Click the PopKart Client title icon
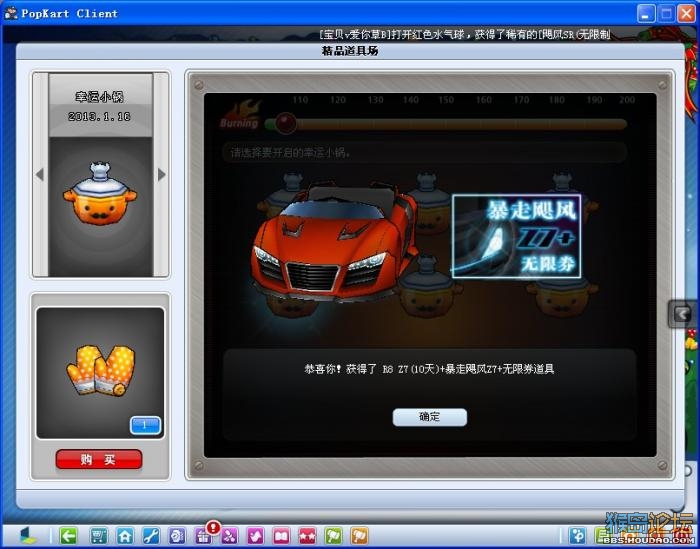 point(11,13)
